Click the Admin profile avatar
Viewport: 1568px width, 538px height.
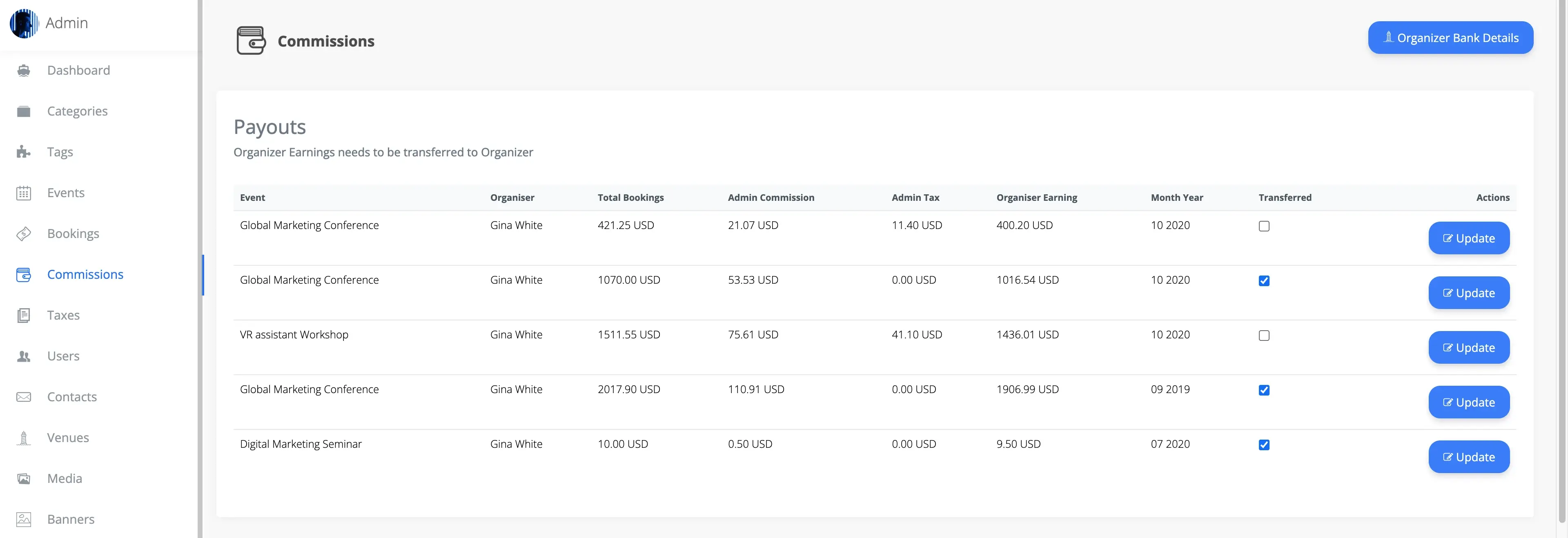(x=24, y=23)
